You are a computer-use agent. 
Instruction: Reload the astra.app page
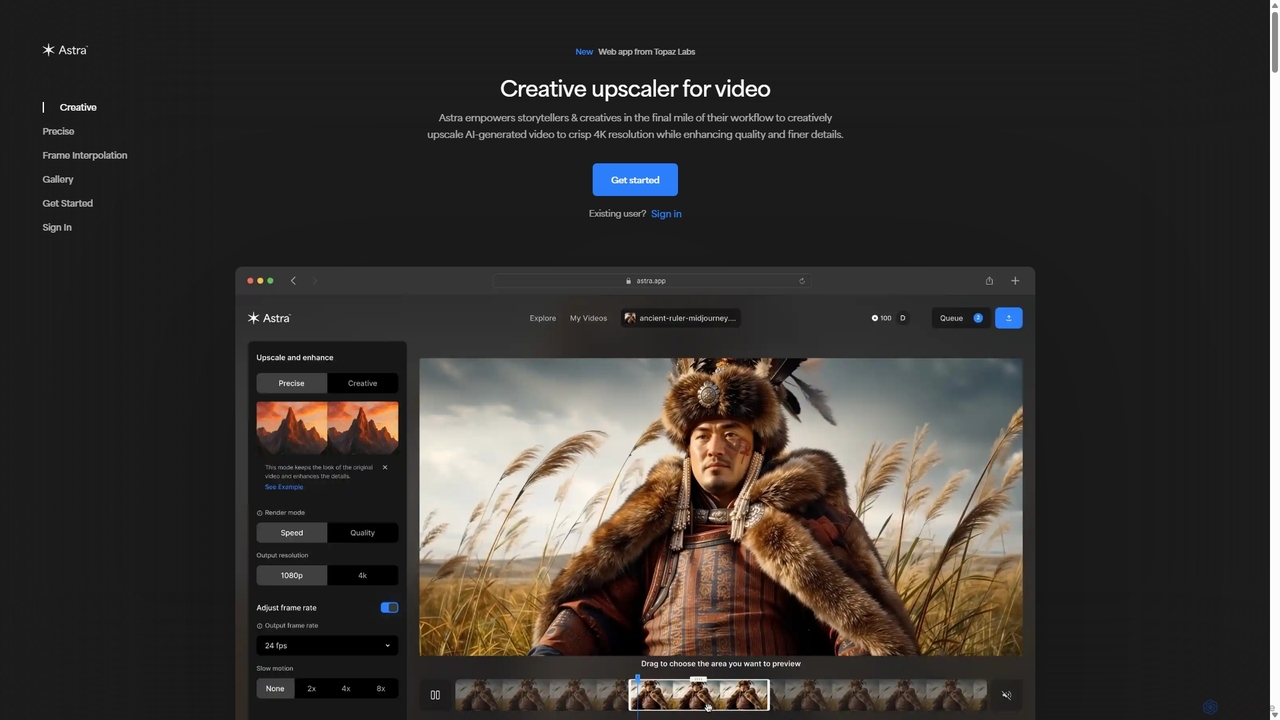(802, 281)
